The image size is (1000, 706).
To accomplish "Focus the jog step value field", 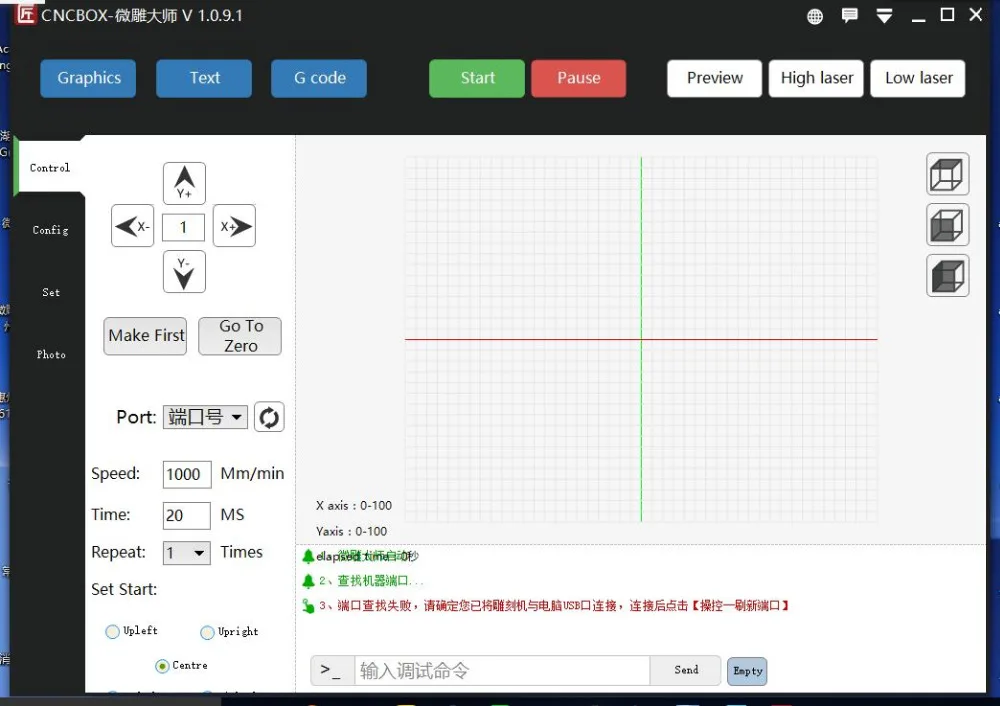I will 184,227.
